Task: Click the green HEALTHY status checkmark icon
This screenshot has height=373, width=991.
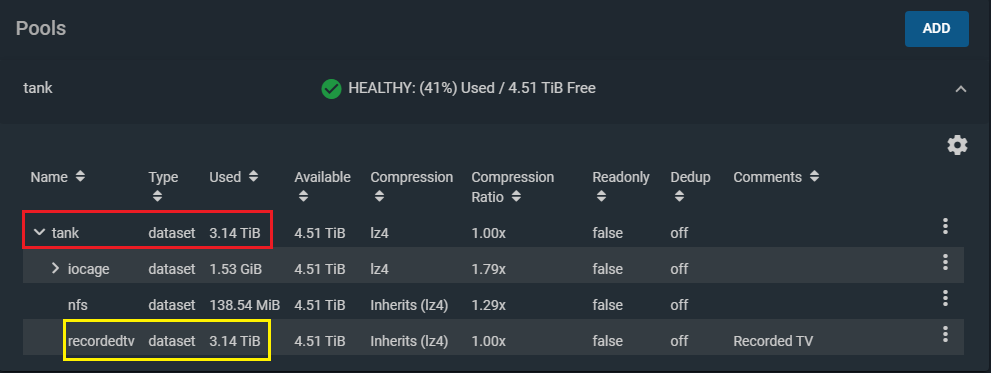Action: (x=331, y=89)
